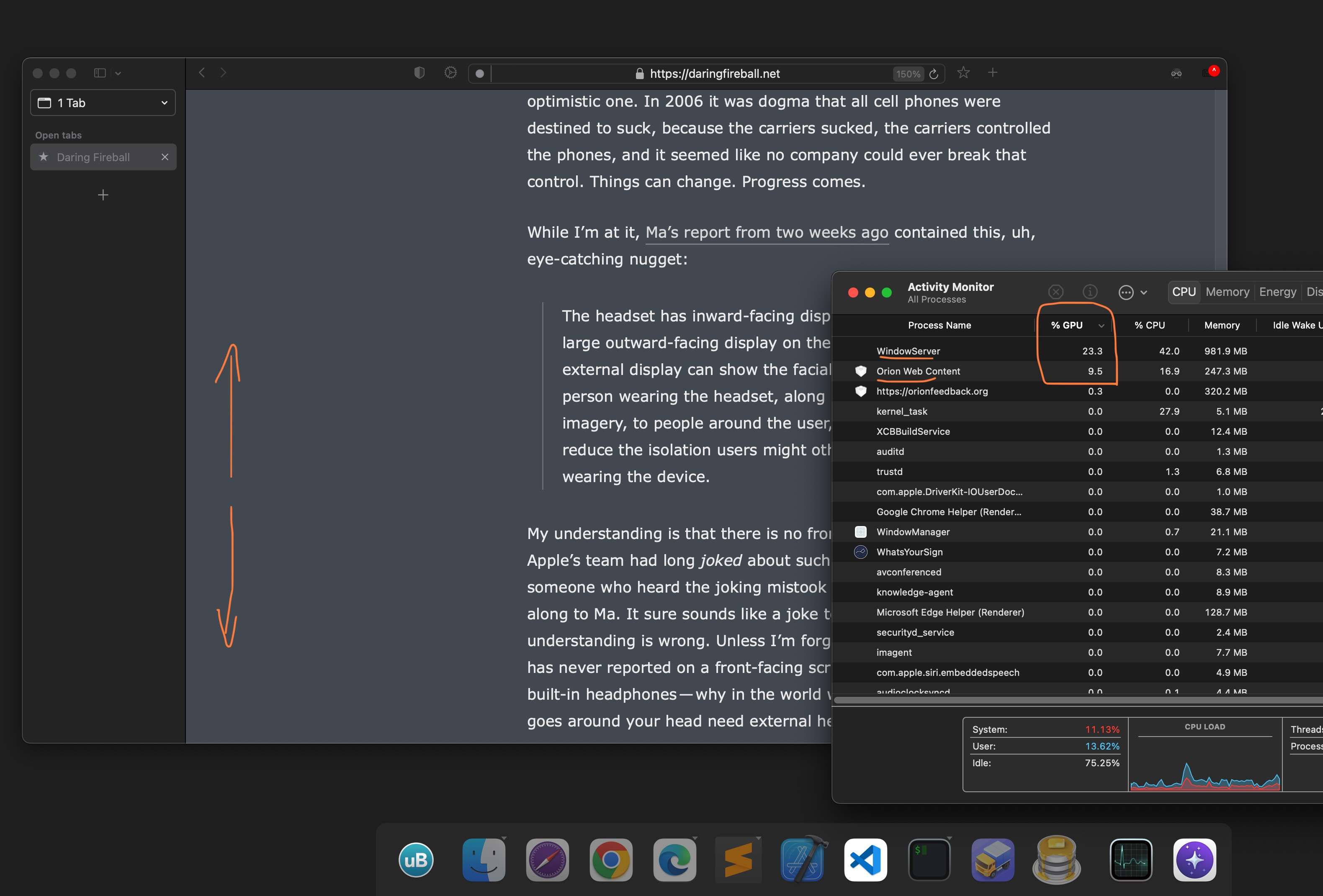1323x896 pixels.
Task: Toggle the sidebar visibility button
Action: pos(100,73)
